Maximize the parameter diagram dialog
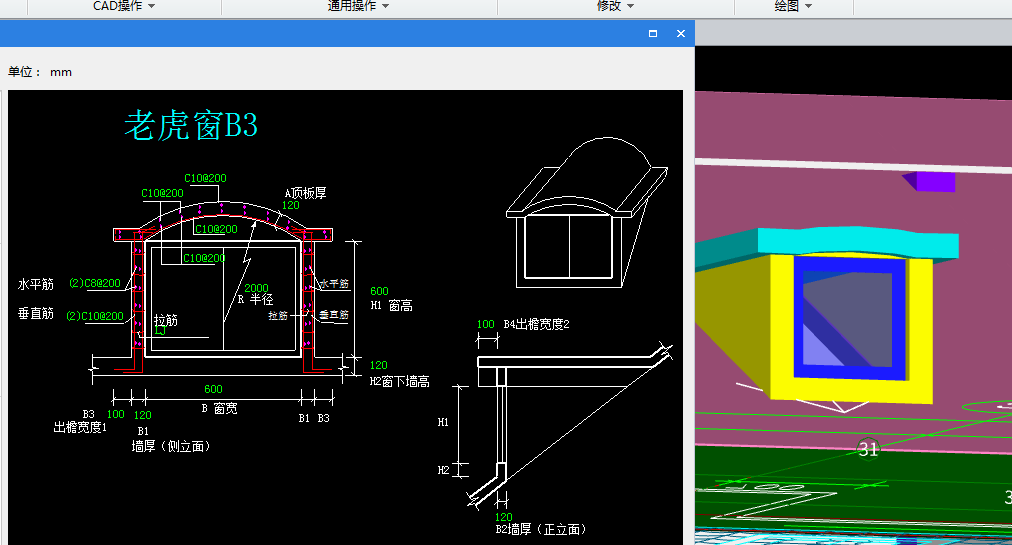The height and width of the screenshot is (545, 1012). [653, 34]
